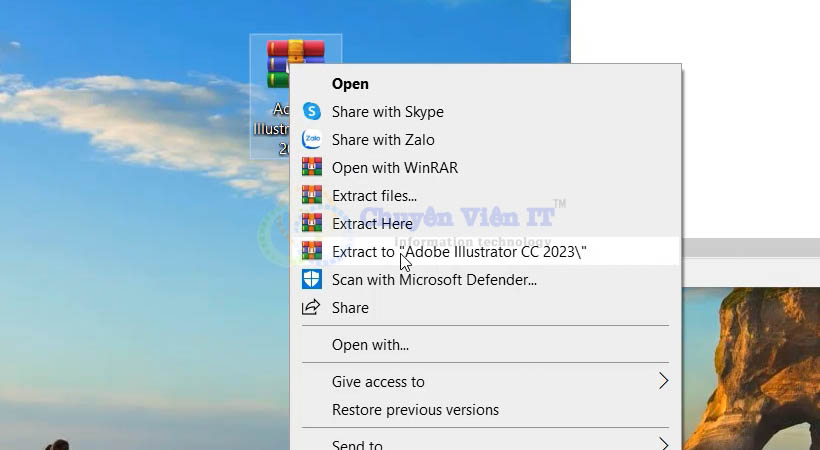Choose the Share with Skype text
Image resolution: width=820 pixels, height=450 pixels.
388,112
